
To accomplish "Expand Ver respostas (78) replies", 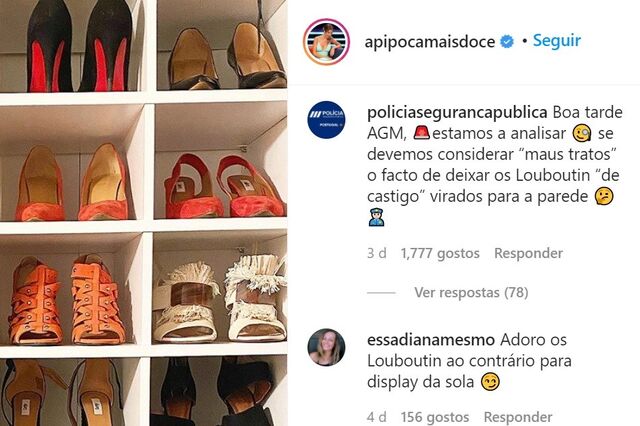I will click(x=471, y=293).
